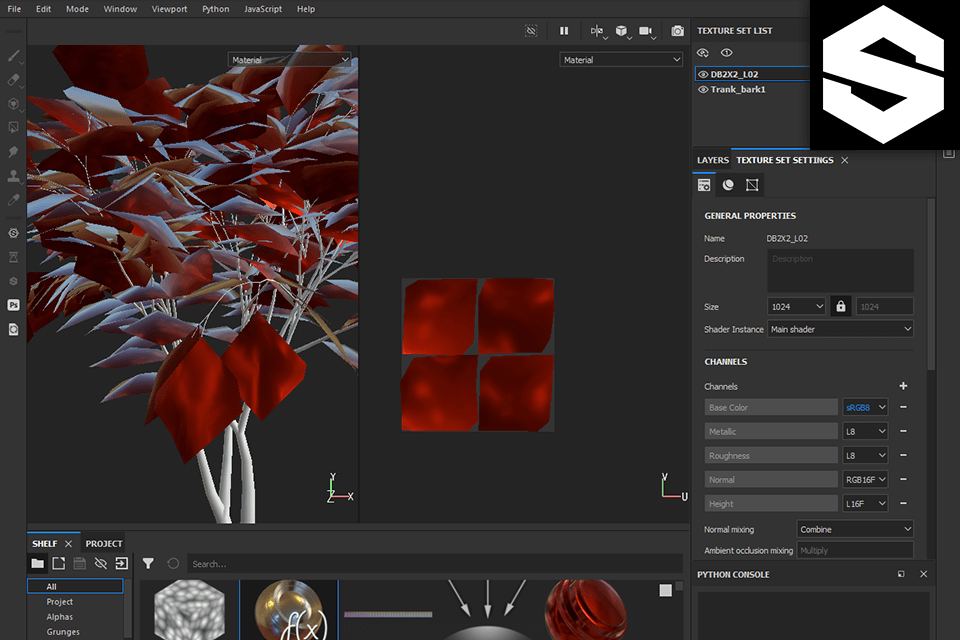Image resolution: width=960 pixels, height=640 pixels.
Task: Toggle the hide-selection dashed eye icon
Action: (531, 31)
